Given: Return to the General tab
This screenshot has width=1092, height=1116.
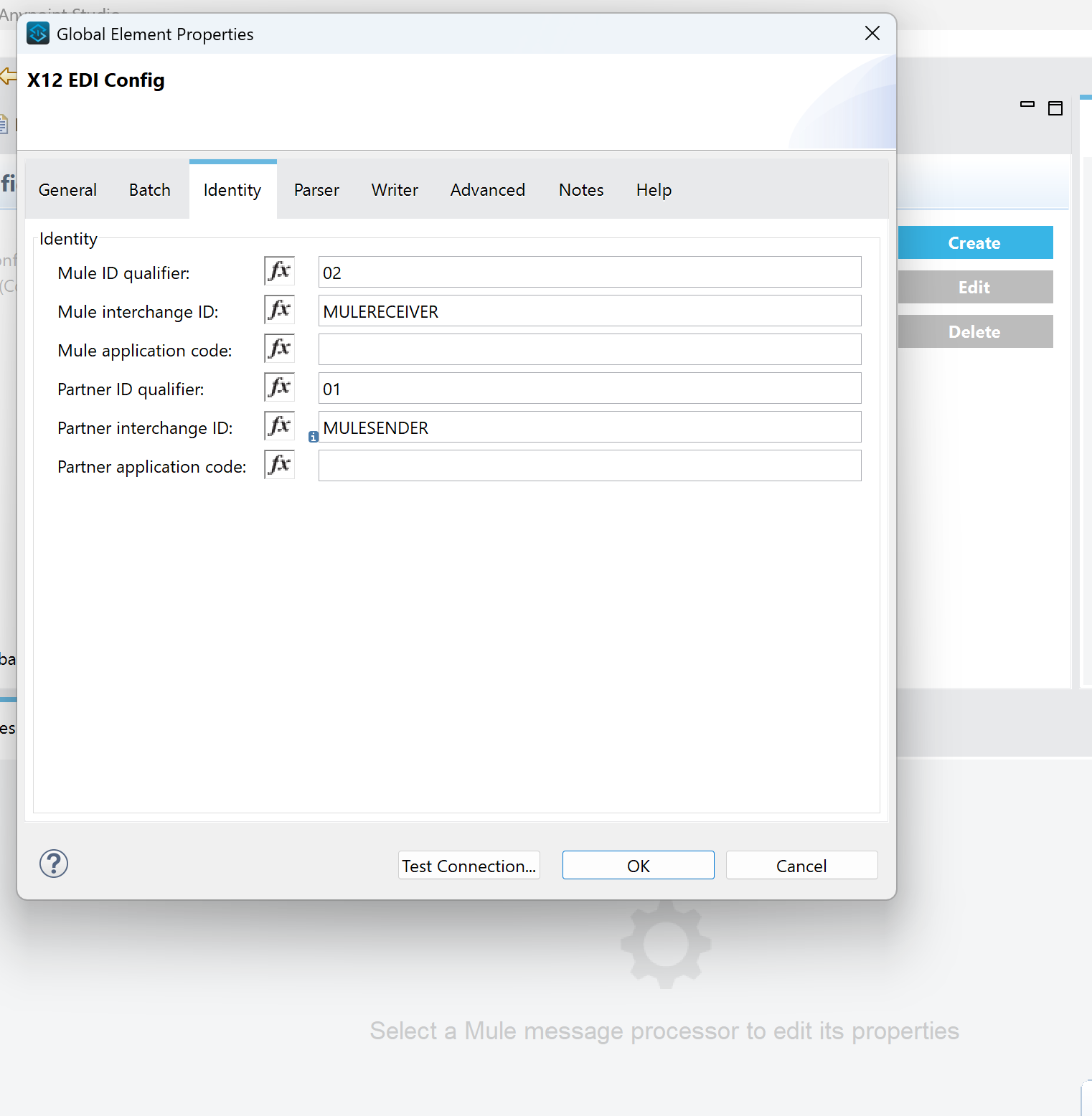Looking at the screenshot, I should pos(67,189).
